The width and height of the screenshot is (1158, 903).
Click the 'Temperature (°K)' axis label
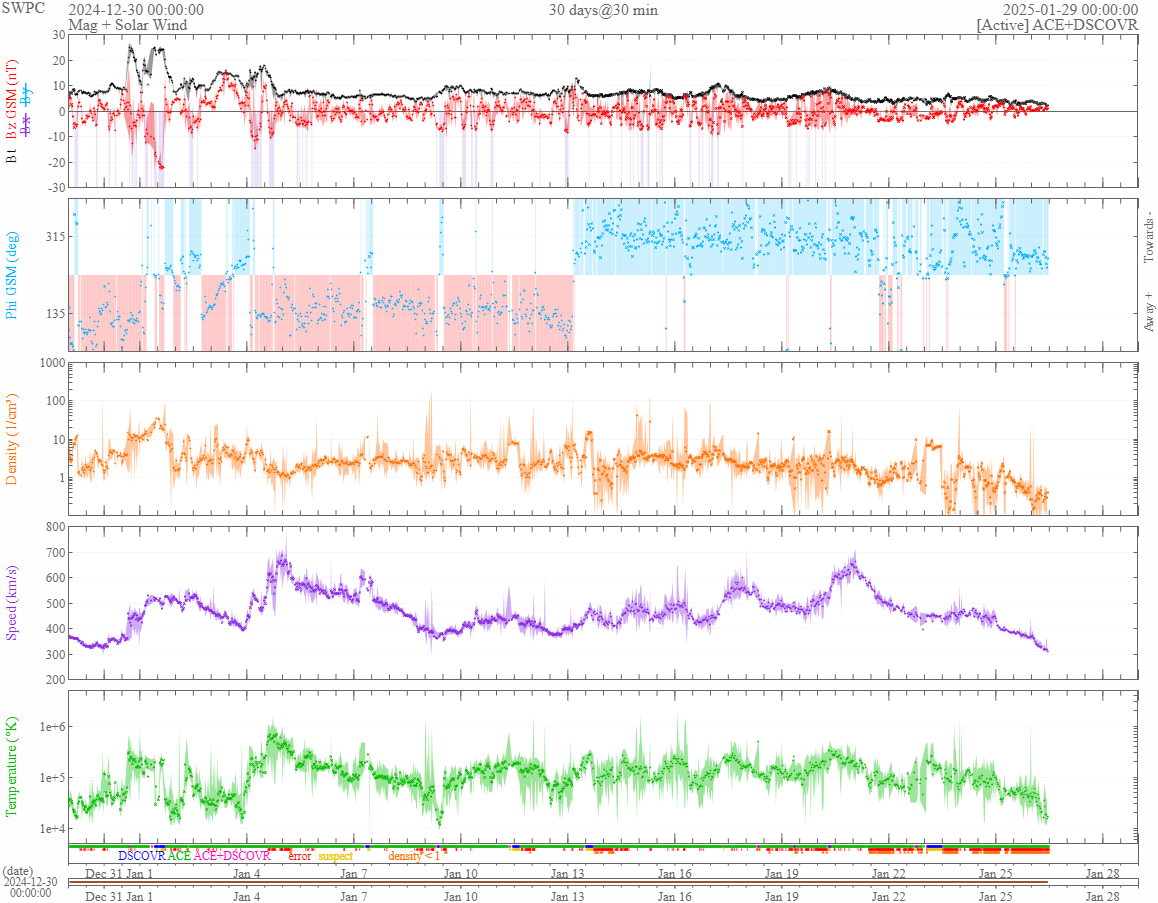coord(11,766)
